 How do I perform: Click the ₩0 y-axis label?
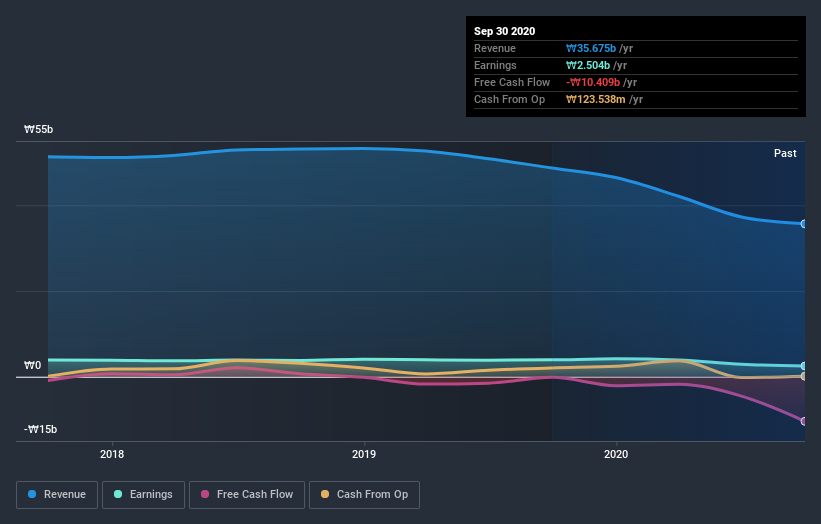pos(32,365)
